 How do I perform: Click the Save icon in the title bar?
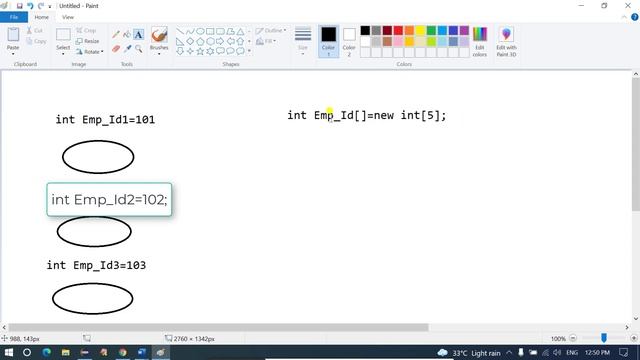[19, 6]
